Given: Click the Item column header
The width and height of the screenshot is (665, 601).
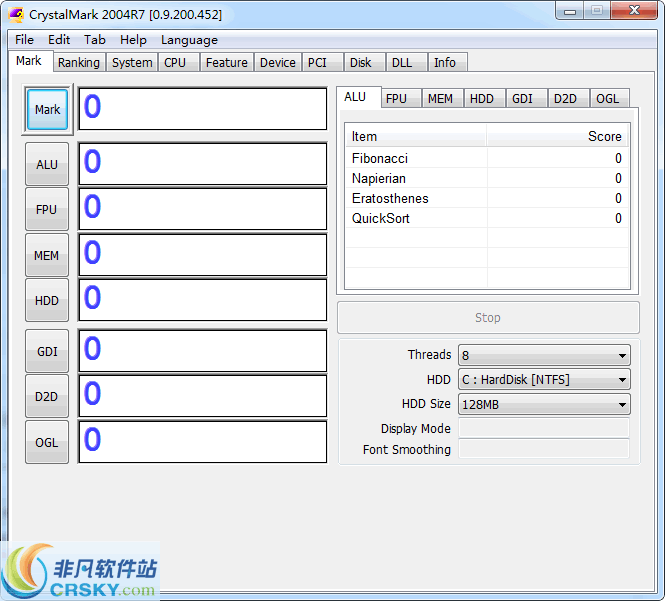Looking at the screenshot, I should 416,136.
